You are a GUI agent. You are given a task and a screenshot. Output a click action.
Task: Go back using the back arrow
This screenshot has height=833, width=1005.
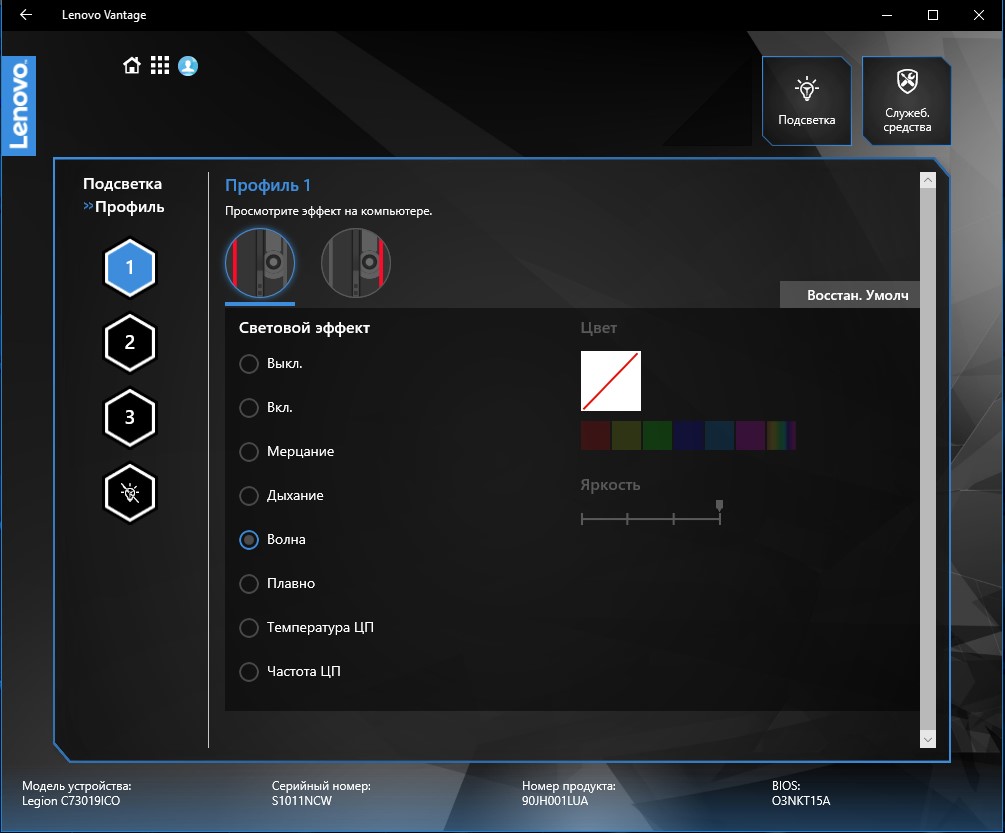pyautogui.click(x=26, y=14)
